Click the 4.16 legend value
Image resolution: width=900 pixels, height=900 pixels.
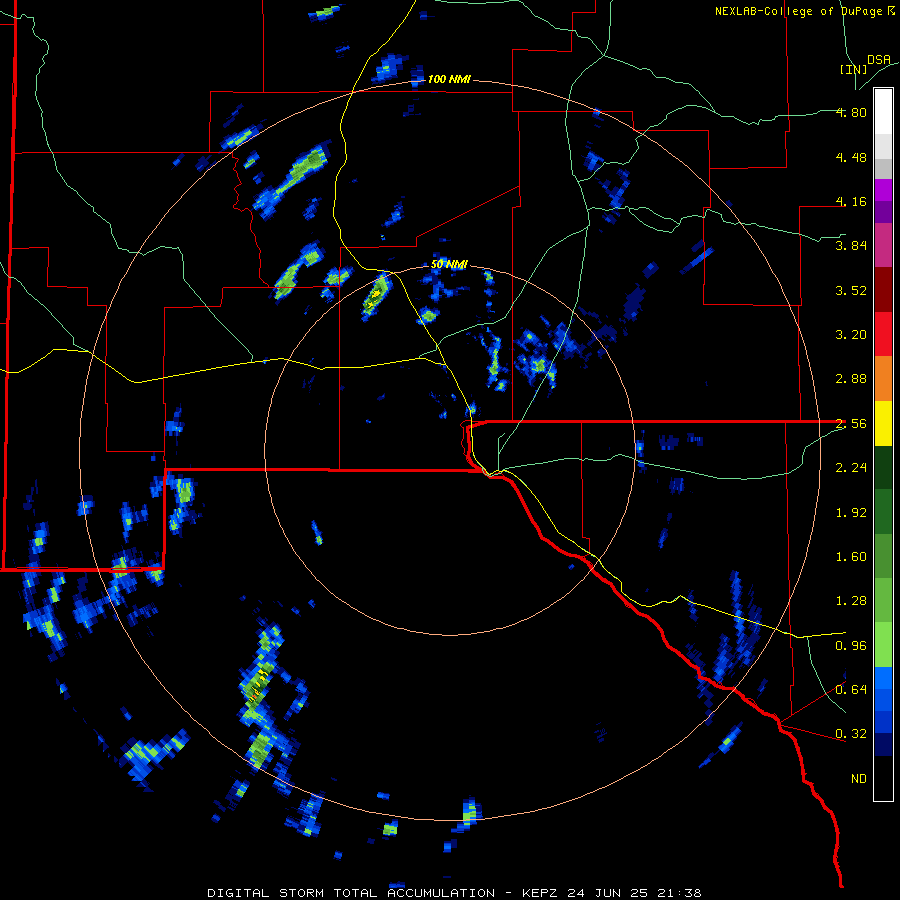(851, 201)
